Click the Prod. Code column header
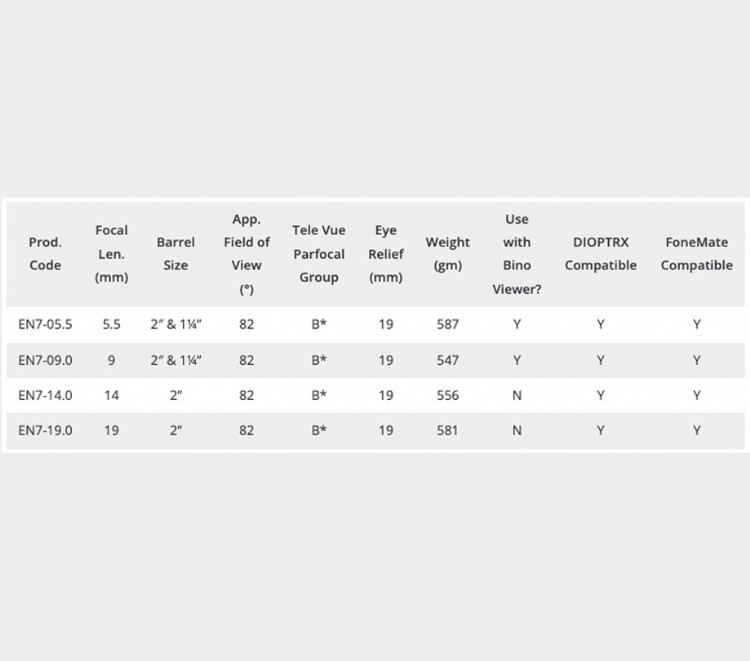This screenshot has width=750, height=661. pos(45,254)
